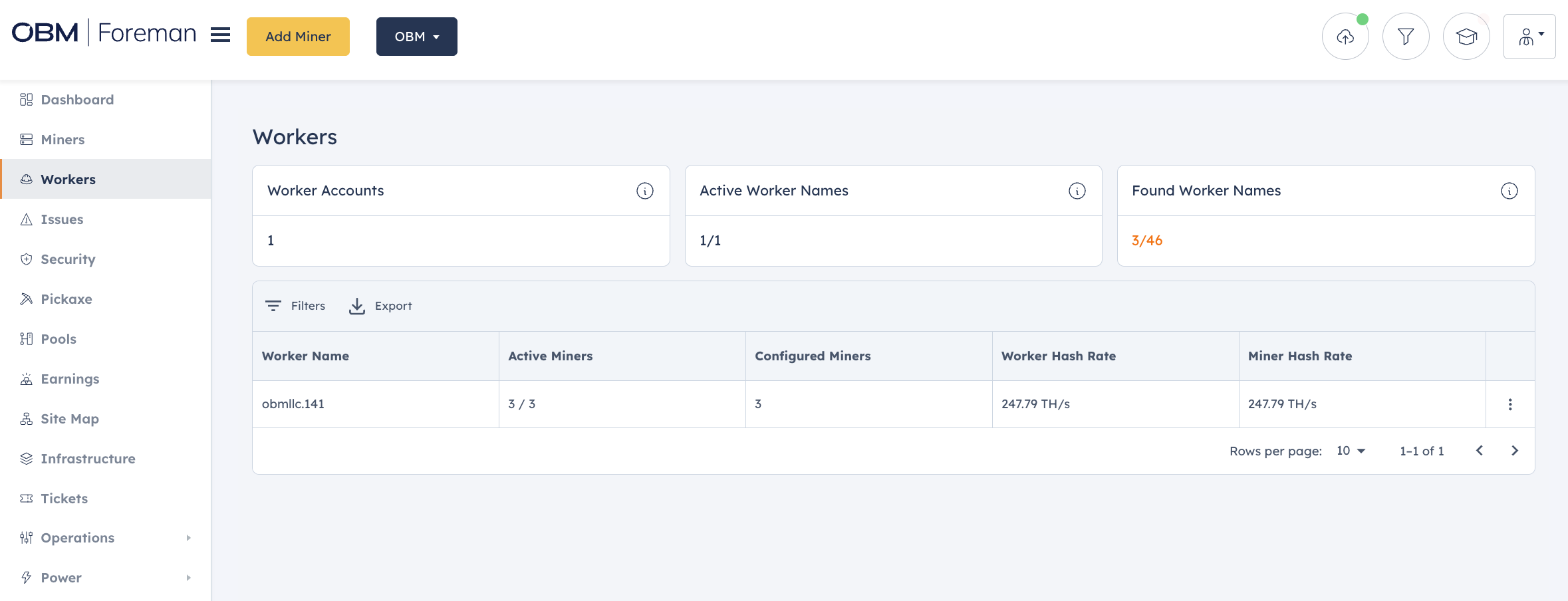Click the cloud upload icon in header
Image resolution: width=1568 pixels, height=601 pixels.
pyautogui.click(x=1345, y=37)
